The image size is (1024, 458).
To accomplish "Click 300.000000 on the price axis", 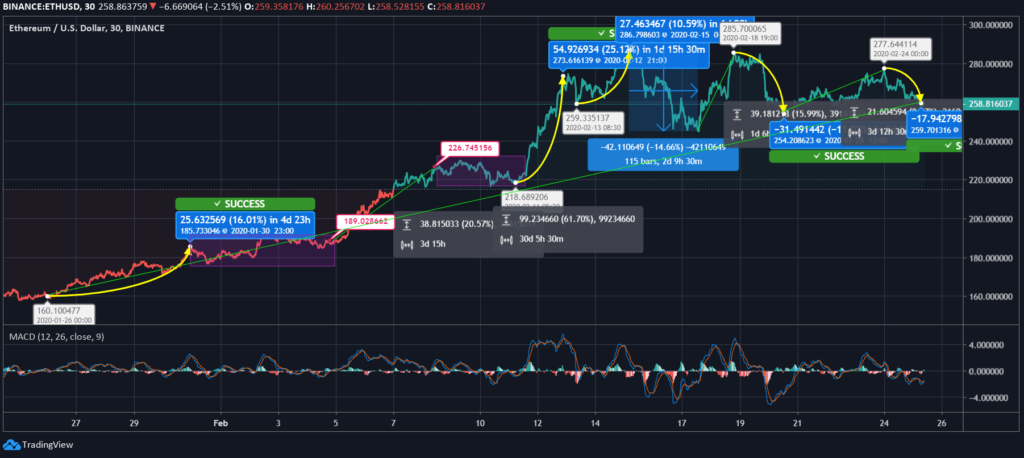I will pos(991,25).
